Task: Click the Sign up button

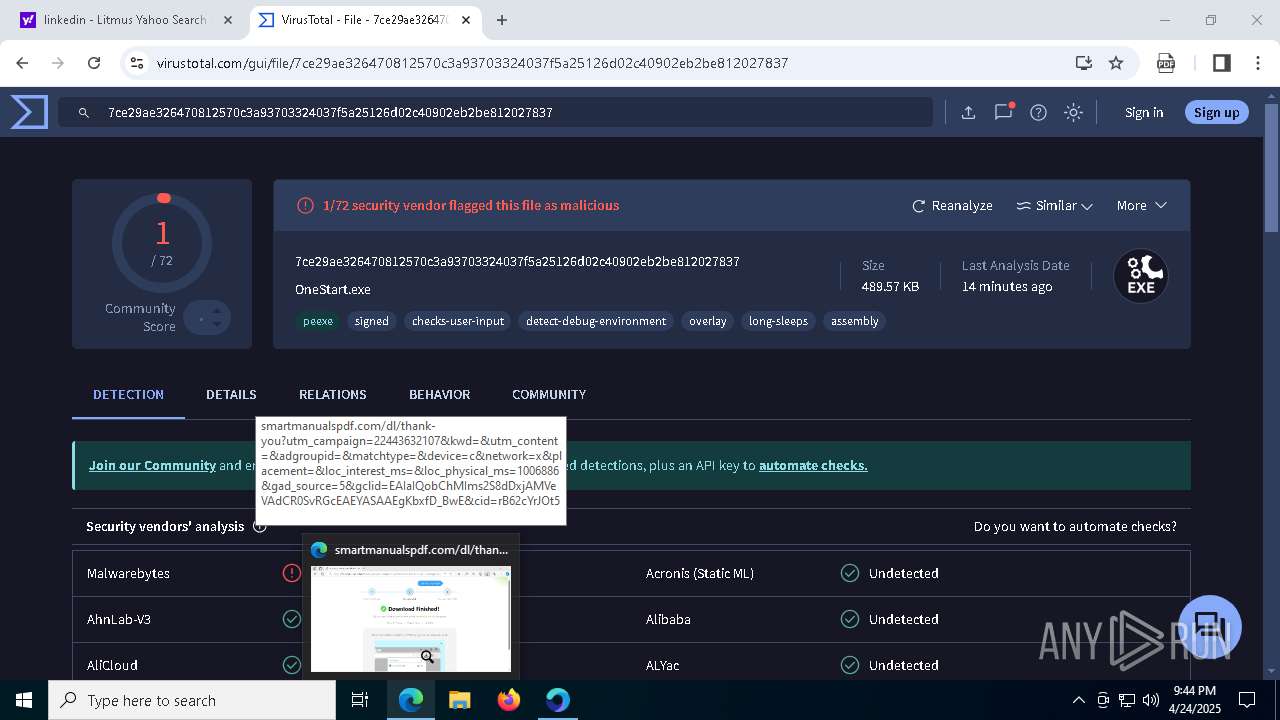Action: (1216, 112)
